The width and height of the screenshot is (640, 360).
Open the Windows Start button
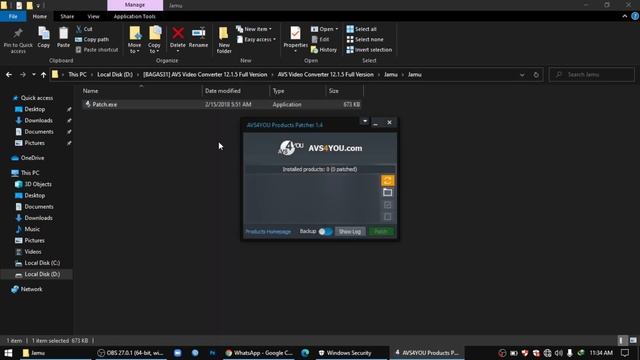(x=8, y=353)
